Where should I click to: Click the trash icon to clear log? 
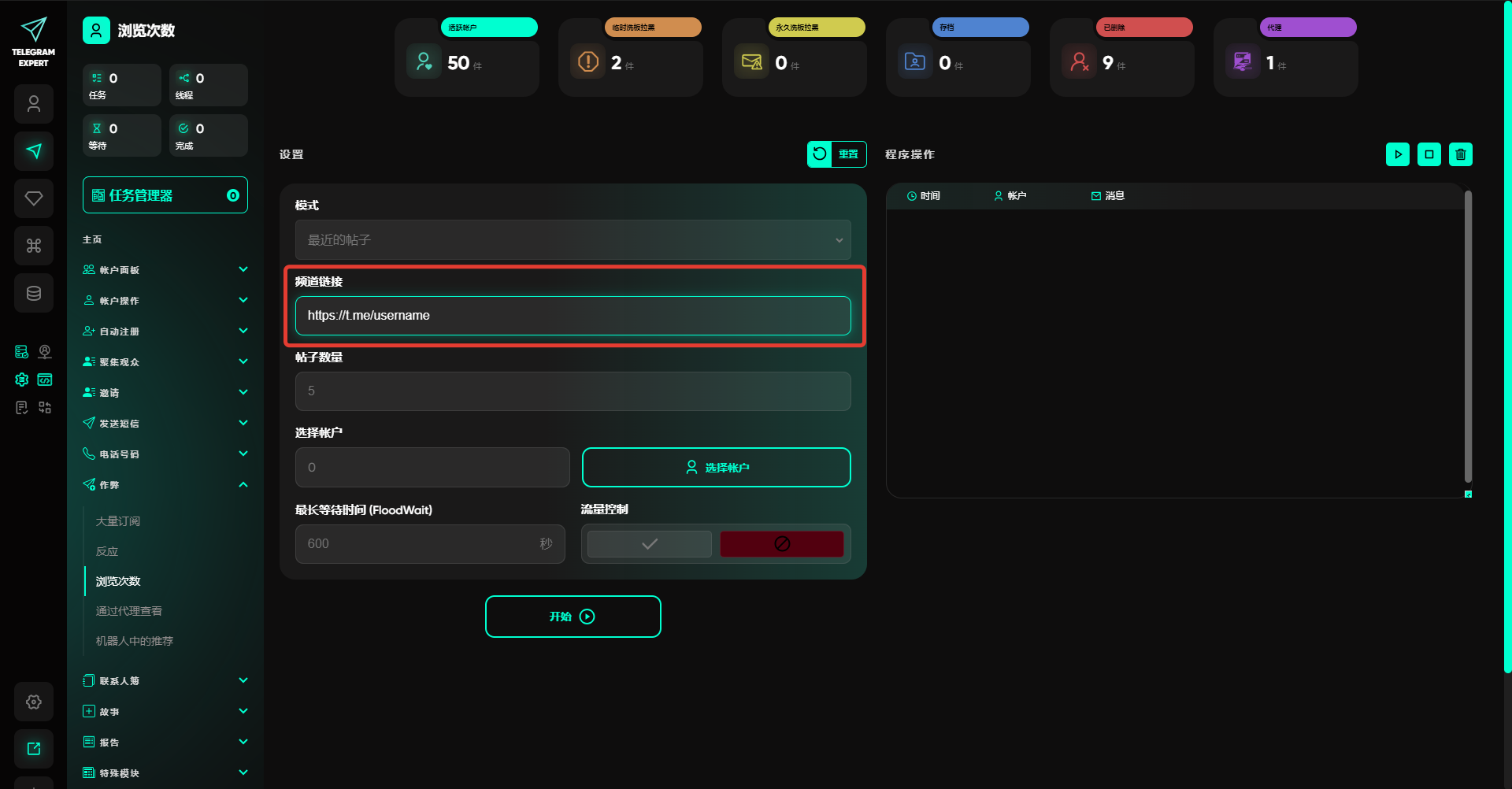[x=1460, y=154]
